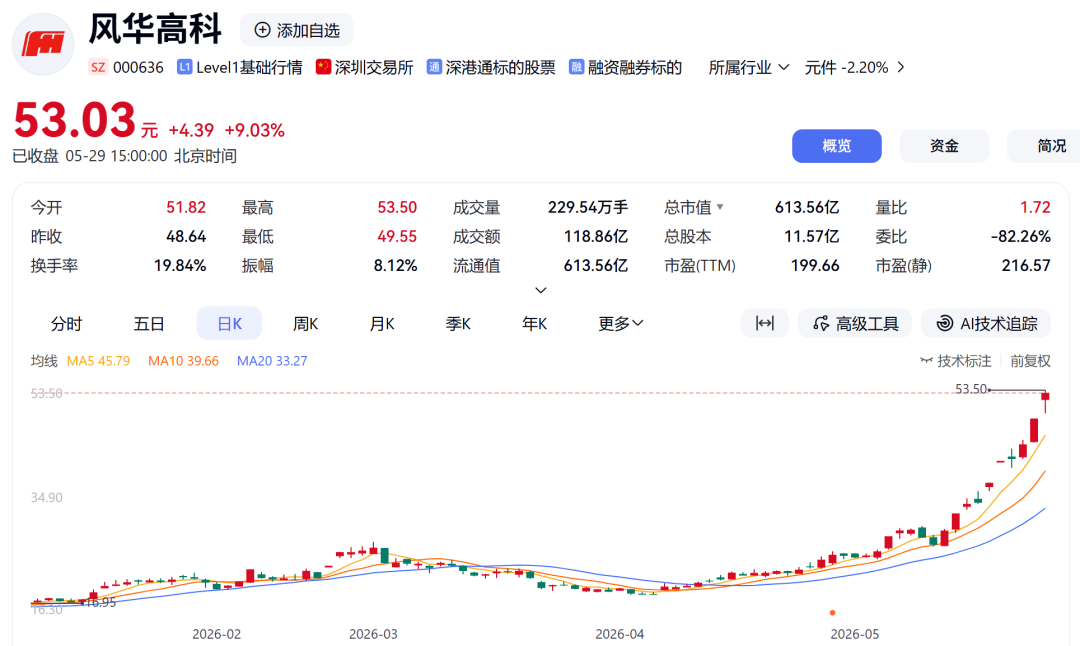The height and width of the screenshot is (646, 1080).
Task: Open 前复权 price adjustment selector
Action: pyautogui.click(x=1030, y=360)
